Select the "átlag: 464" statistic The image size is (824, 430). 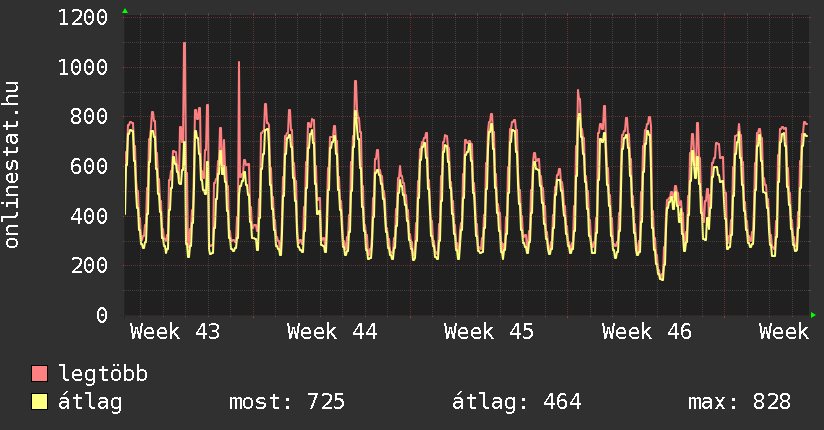click(x=517, y=402)
